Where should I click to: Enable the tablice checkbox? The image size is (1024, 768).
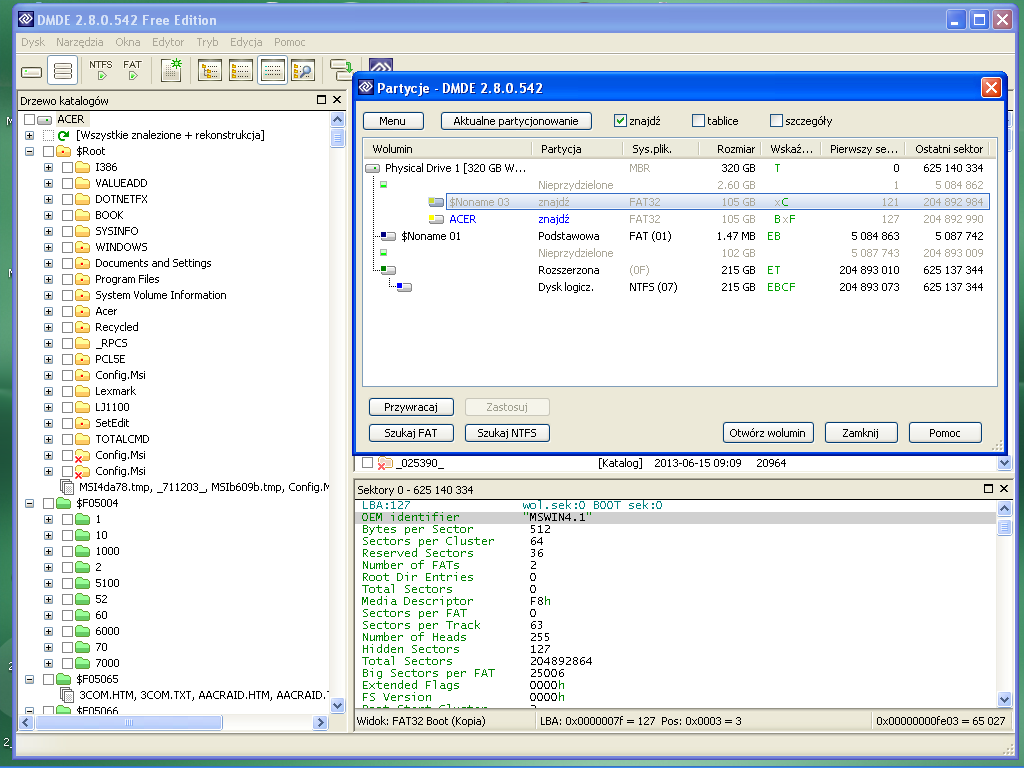[x=698, y=121]
